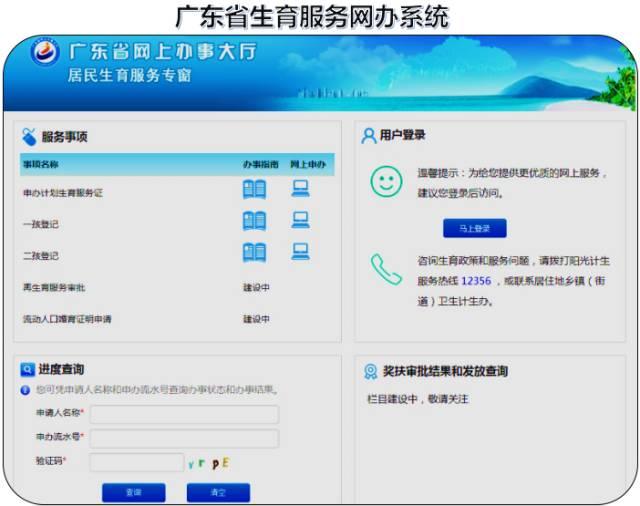Open guide book icon for 申办计划生育服务证
Screen dimensions: 640x506
[254, 189]
